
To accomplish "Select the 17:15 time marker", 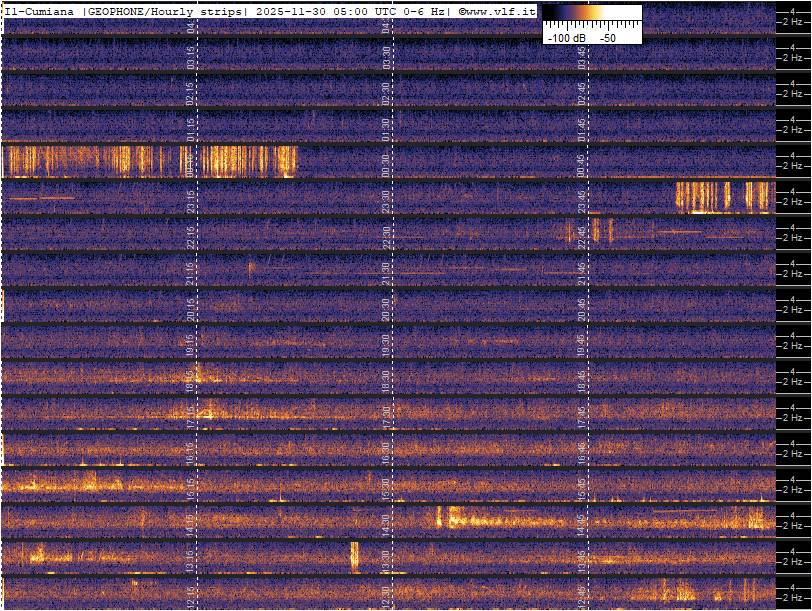I will (191, 414).
